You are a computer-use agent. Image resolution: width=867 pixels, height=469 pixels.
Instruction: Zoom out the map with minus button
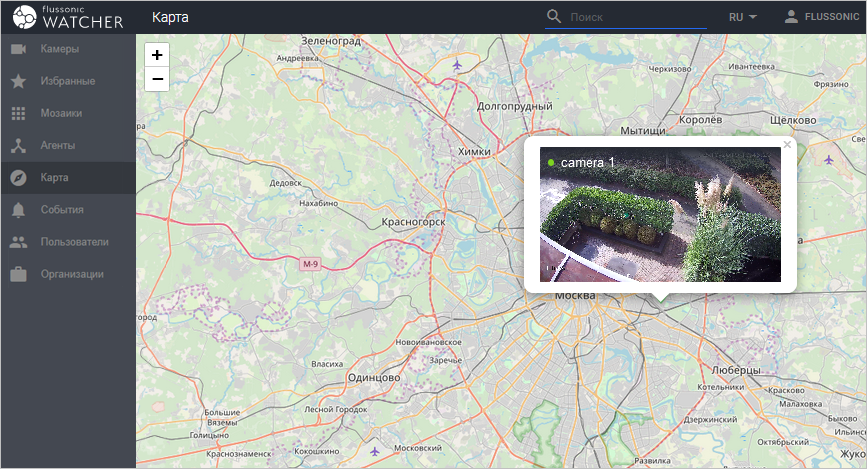157,79
